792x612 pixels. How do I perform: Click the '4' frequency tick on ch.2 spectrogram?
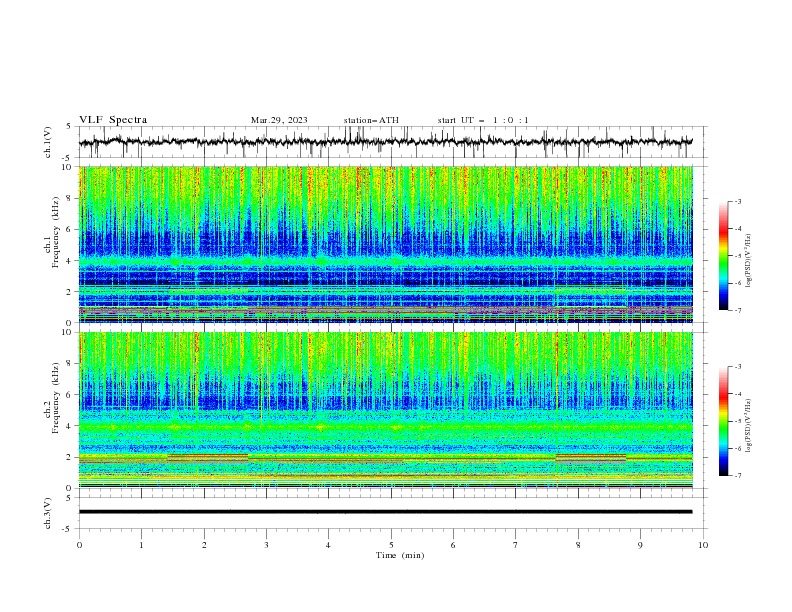tap(71, 426)
